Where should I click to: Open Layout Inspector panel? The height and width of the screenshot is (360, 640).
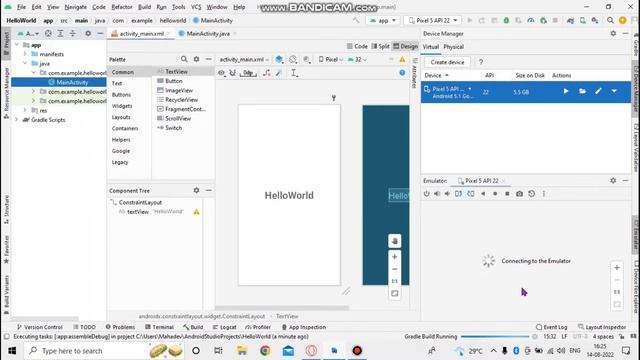point(602,327)
